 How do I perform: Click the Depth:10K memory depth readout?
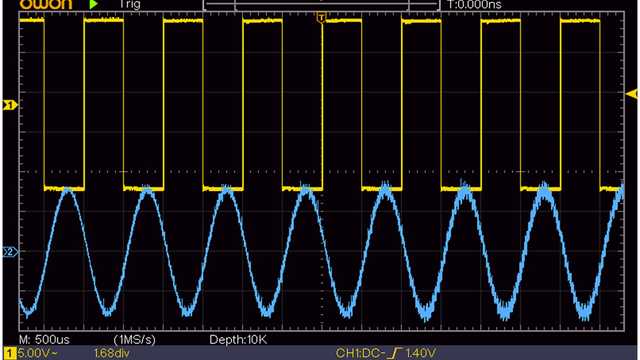pos(238,340)
